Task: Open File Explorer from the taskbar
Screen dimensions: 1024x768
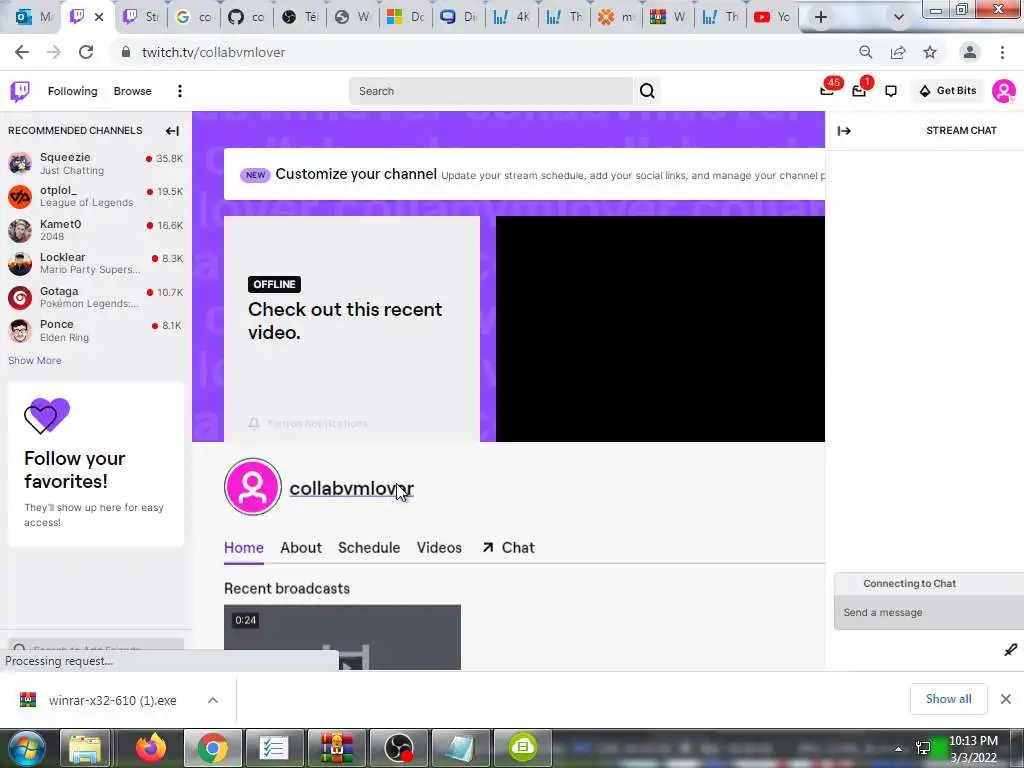Action: click(85, 748)
